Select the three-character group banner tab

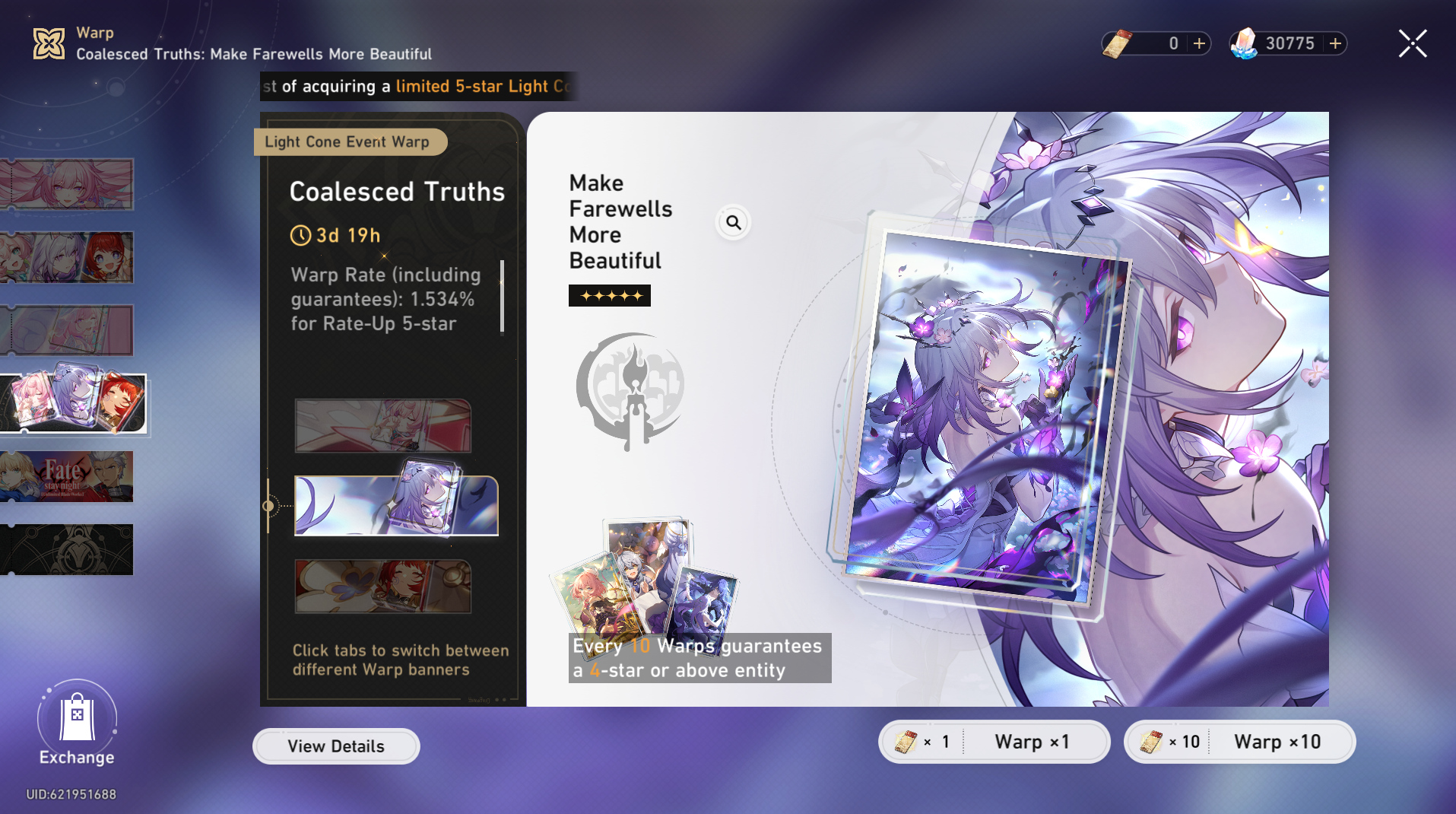click(67, 257)
